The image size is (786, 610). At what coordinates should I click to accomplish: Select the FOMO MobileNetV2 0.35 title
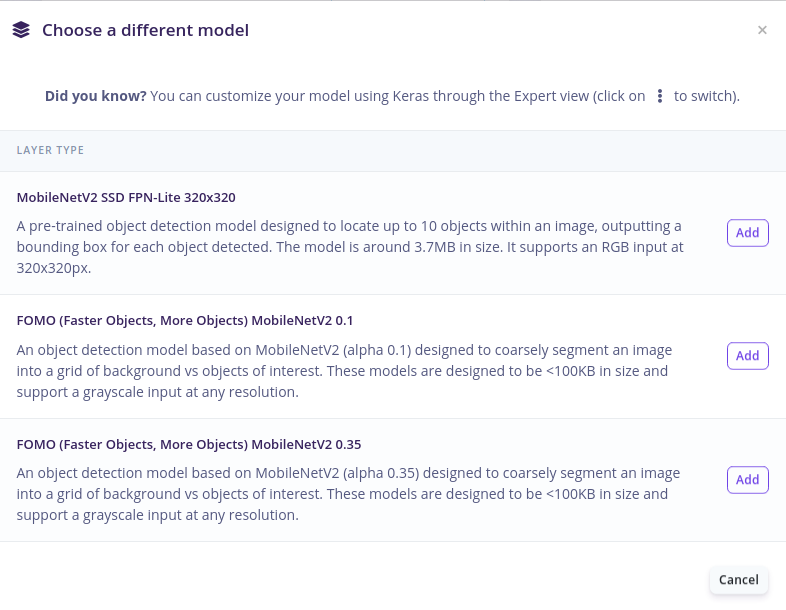188,445
